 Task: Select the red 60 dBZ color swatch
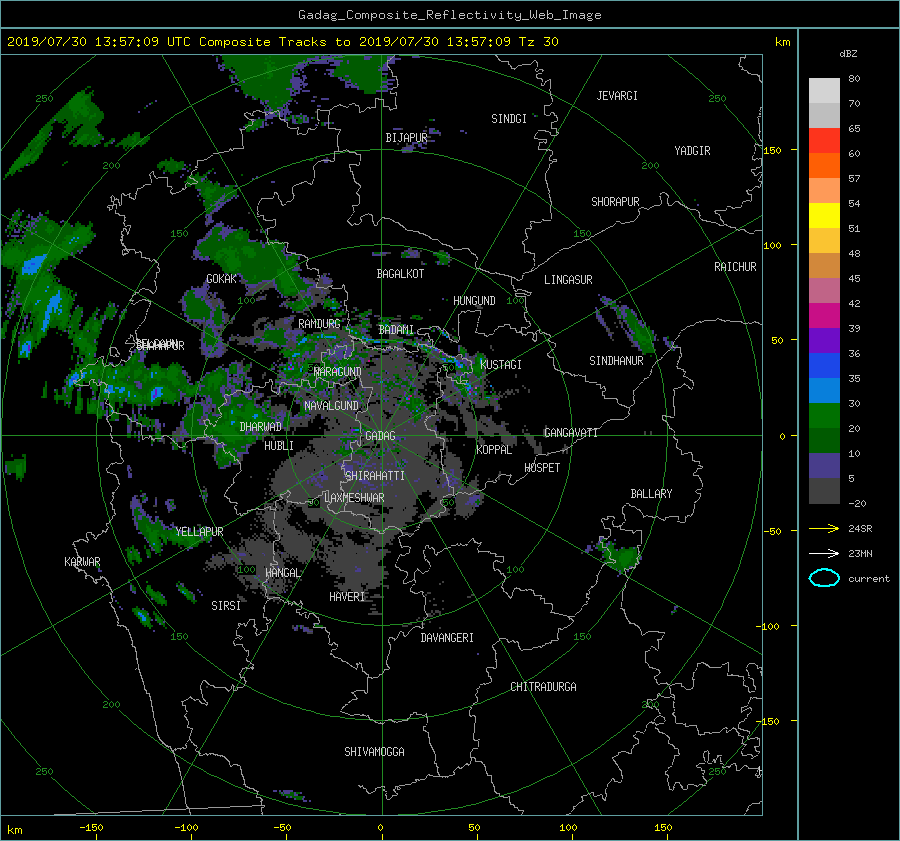(824, 141)
